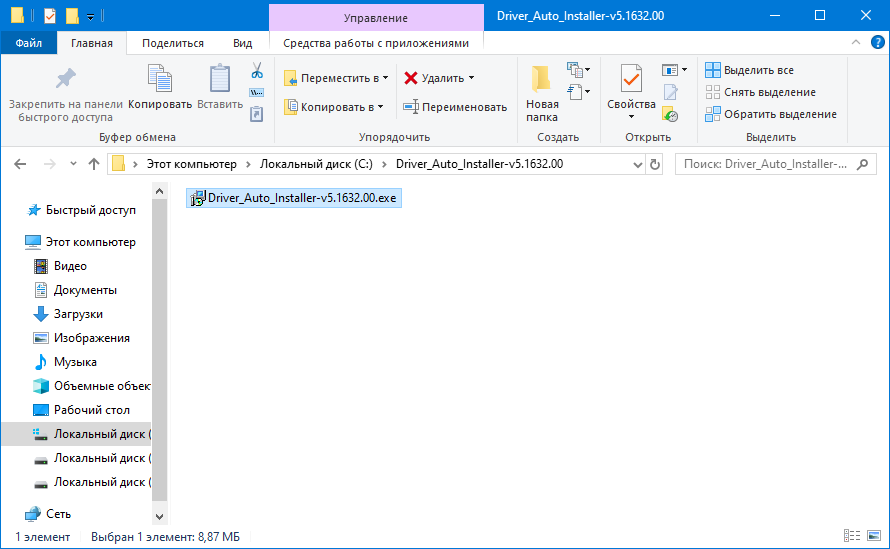Screen dimensions: 890x549
Task: Click the search magnifier icon
Action: [862, 164]
